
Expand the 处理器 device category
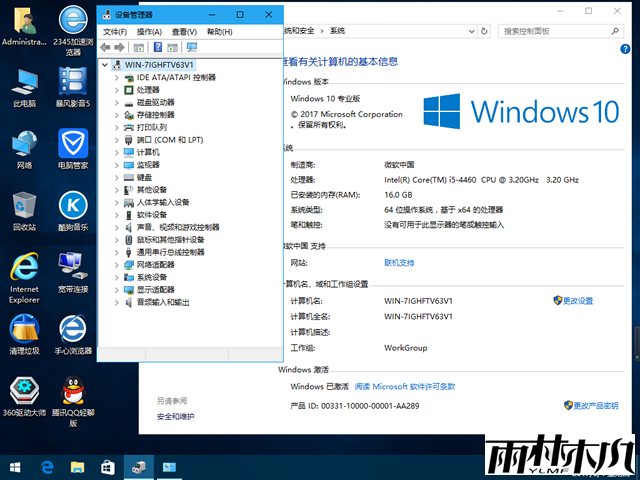click(116, 89)
